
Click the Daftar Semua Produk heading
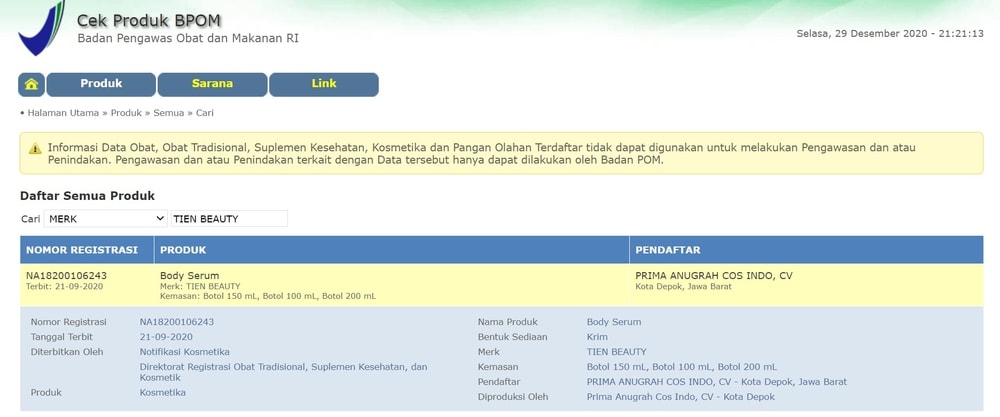[x=87, y=196]
